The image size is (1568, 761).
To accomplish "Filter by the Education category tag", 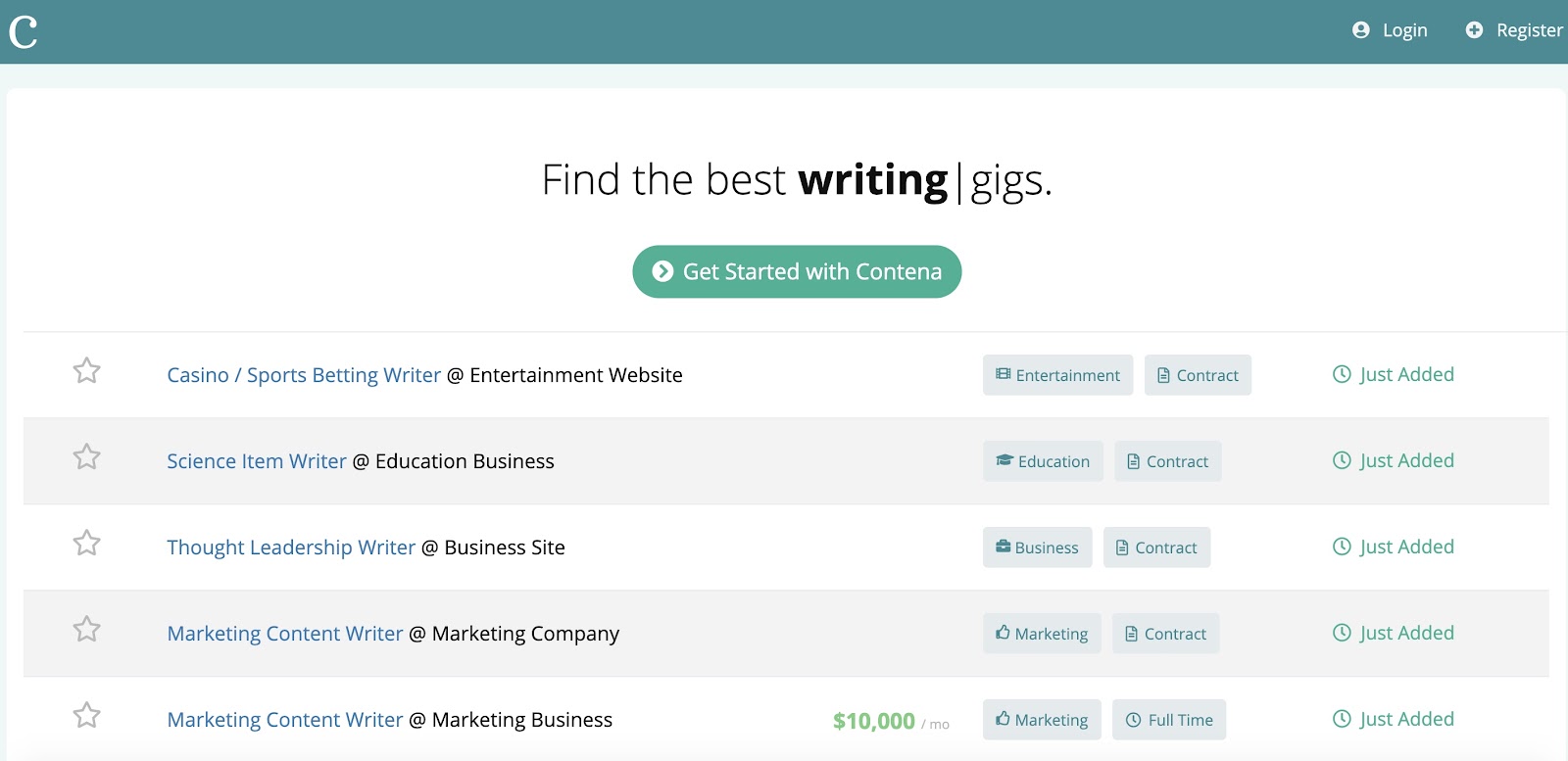I will pyautogui.click(x=1043, y=461).
